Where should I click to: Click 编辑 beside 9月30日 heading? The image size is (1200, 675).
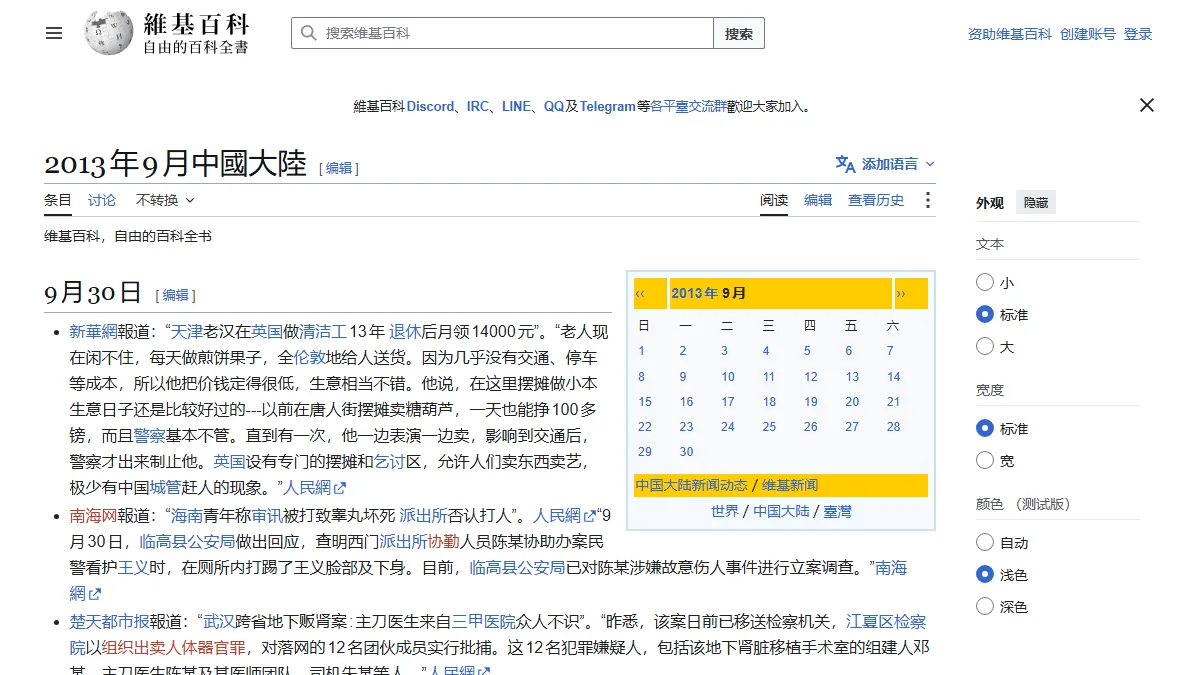176,295
